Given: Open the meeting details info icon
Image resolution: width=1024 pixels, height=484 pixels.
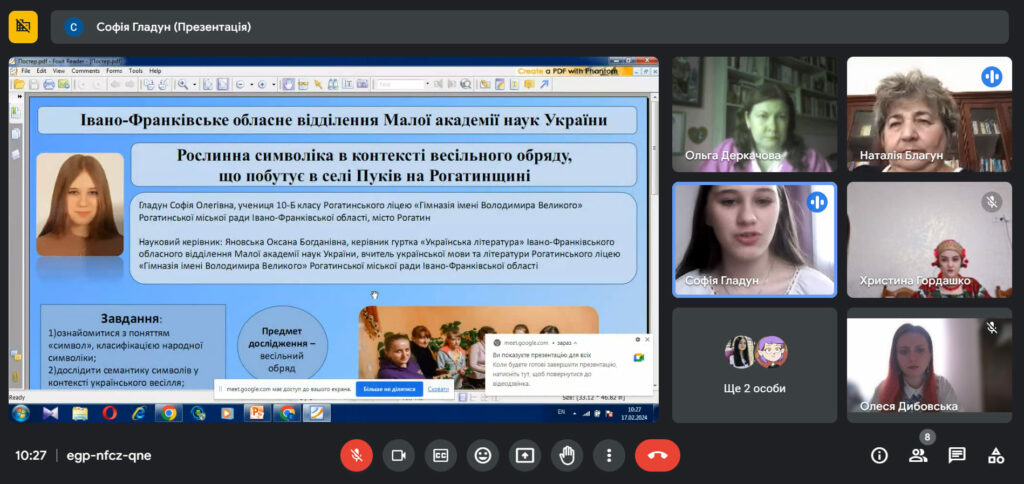Looking at the screenshot, I should pyautogui.click(x=879, y=455).
